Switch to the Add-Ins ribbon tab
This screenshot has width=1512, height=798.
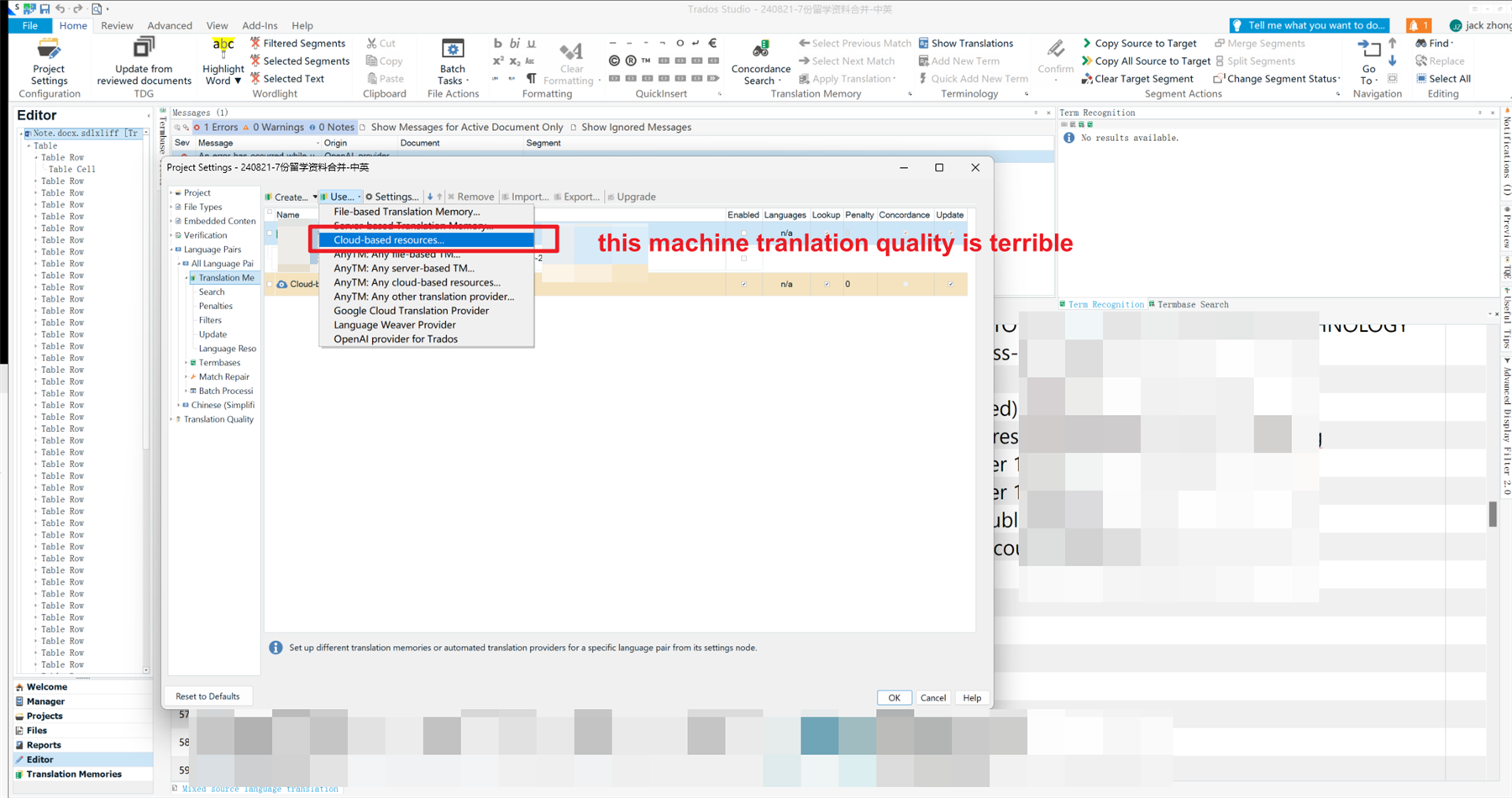pos(260,25)
